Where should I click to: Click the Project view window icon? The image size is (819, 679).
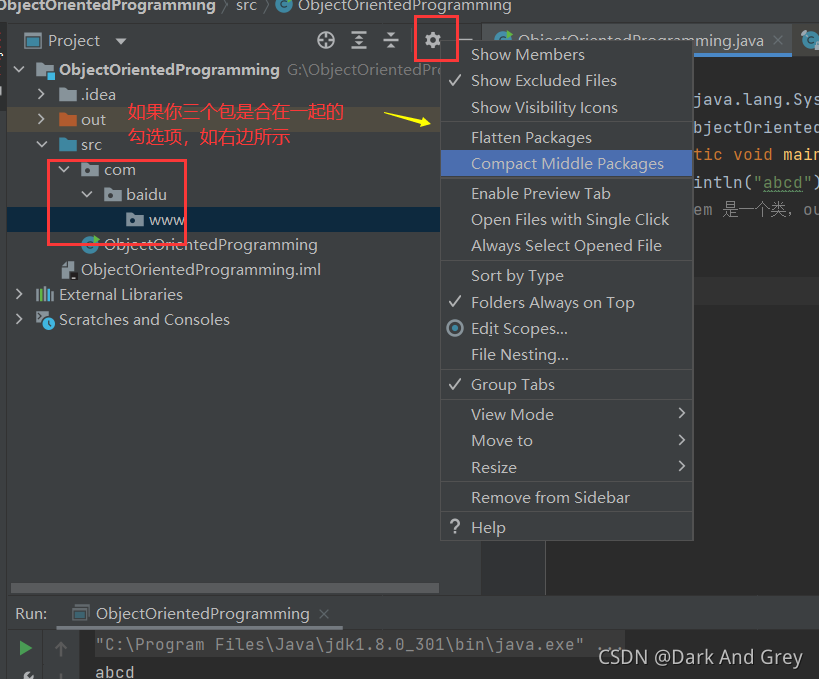pyautogui.click(x=33, y=40)
